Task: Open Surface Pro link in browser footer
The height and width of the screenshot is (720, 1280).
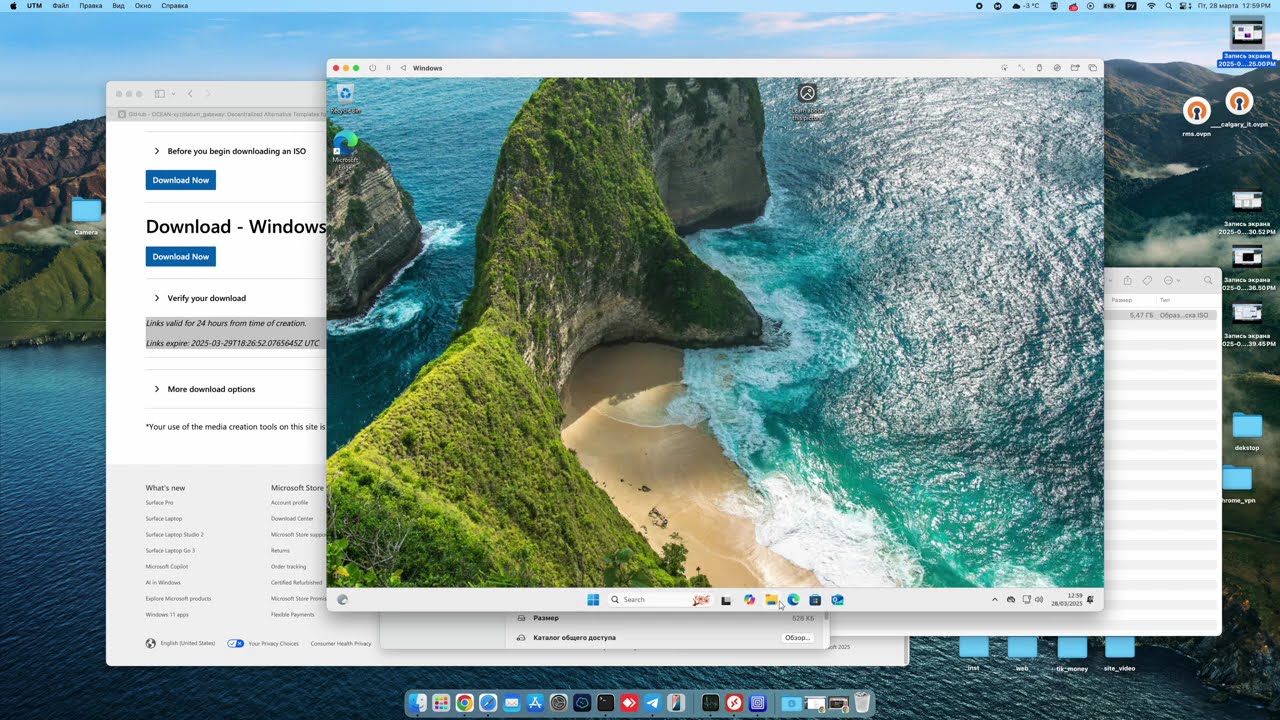Action: tap(159, 503)
